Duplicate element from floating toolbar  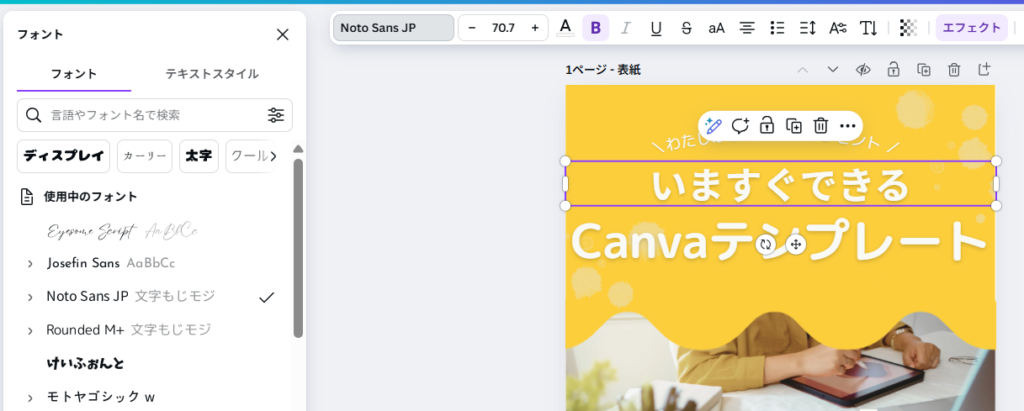(794, 125)
